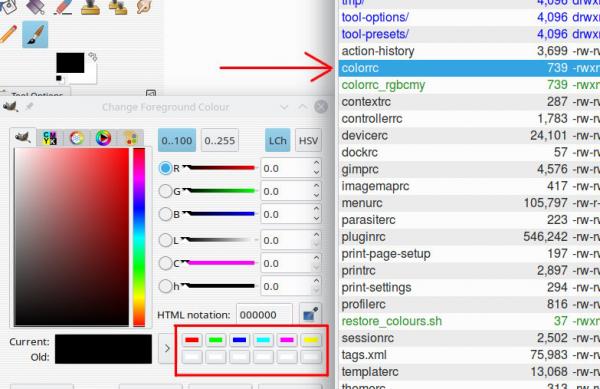Switch scale to 0..255 range
Screen dimensions: 600x389
(220, 141)
